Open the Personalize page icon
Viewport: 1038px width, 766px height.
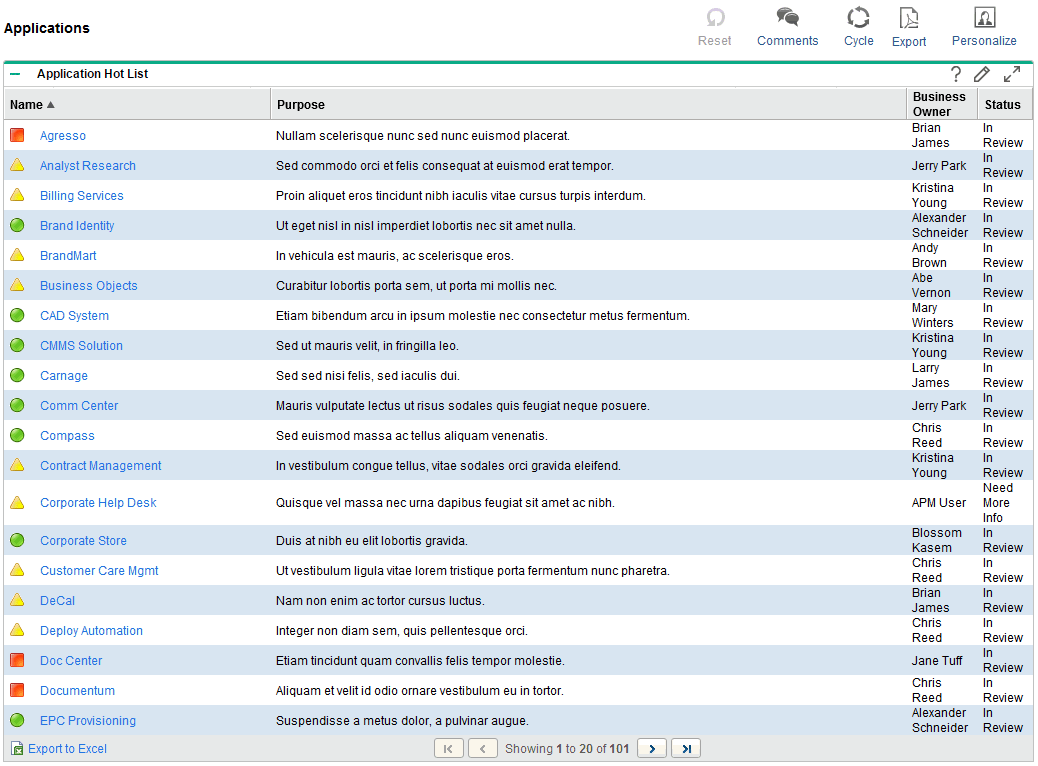(984, 18)
